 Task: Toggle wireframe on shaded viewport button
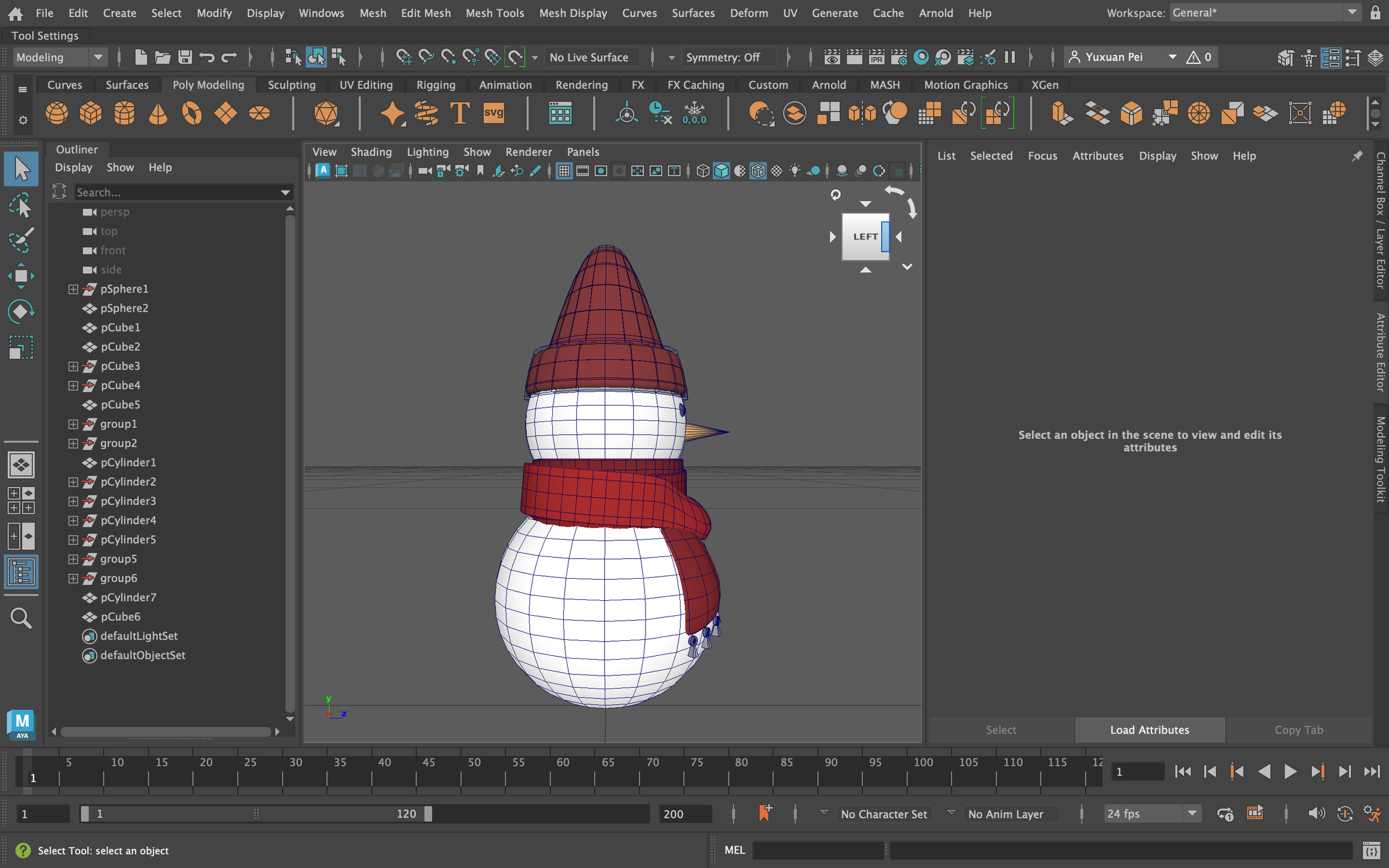tap(758, 171)
